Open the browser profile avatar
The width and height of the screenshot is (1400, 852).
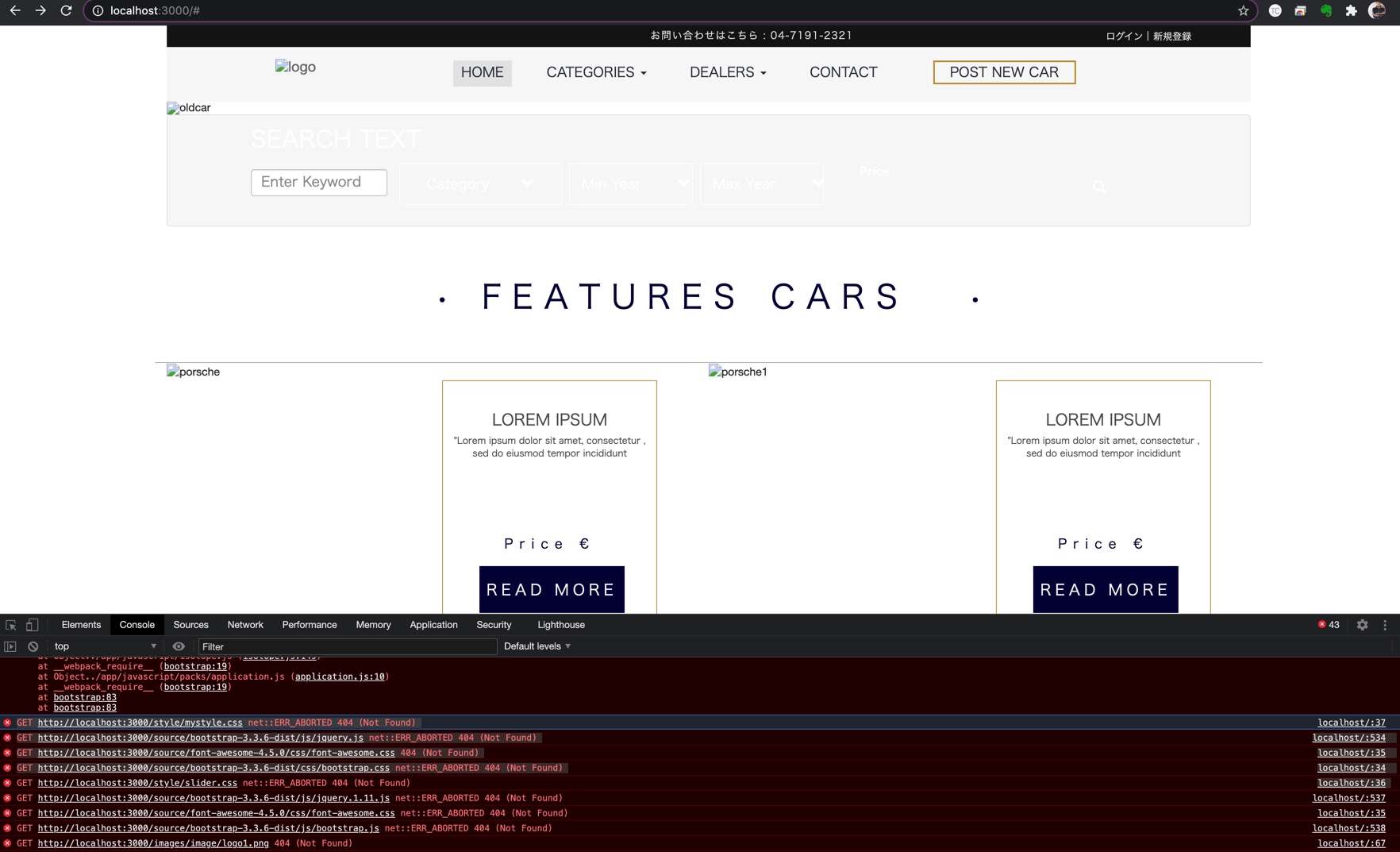1377,10
